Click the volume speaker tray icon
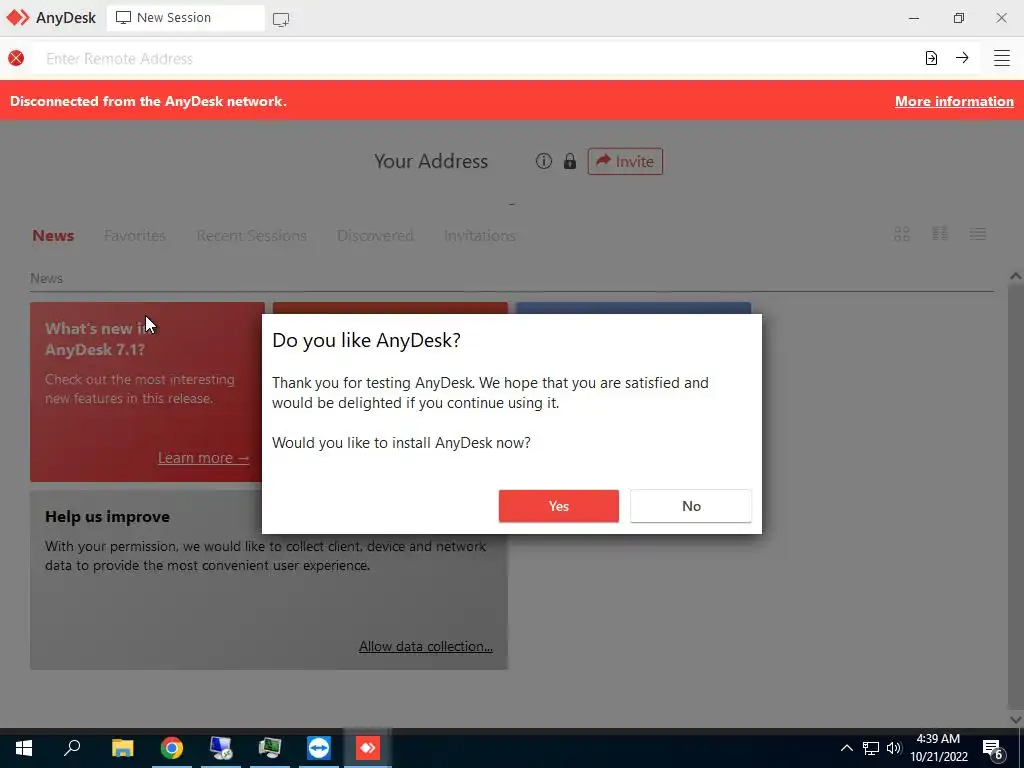This screenshot has height=768, width=1024. (x=893, y=748)
